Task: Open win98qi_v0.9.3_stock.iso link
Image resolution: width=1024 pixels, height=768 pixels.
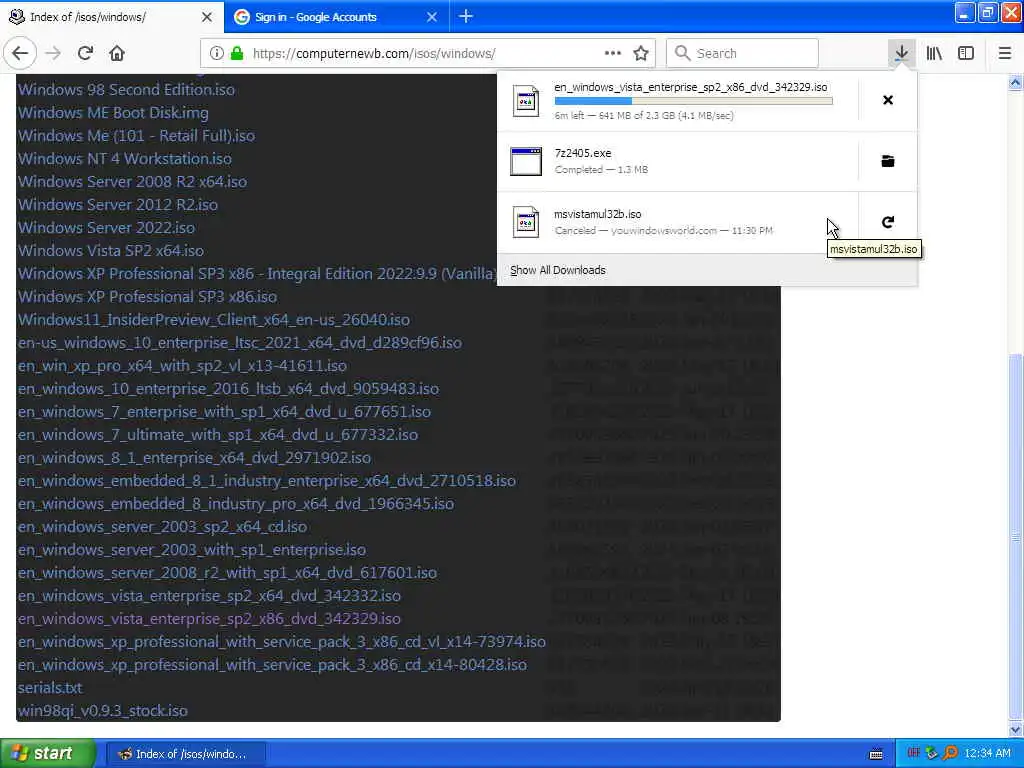Action: pyautogui.click(x=103, y=711)
